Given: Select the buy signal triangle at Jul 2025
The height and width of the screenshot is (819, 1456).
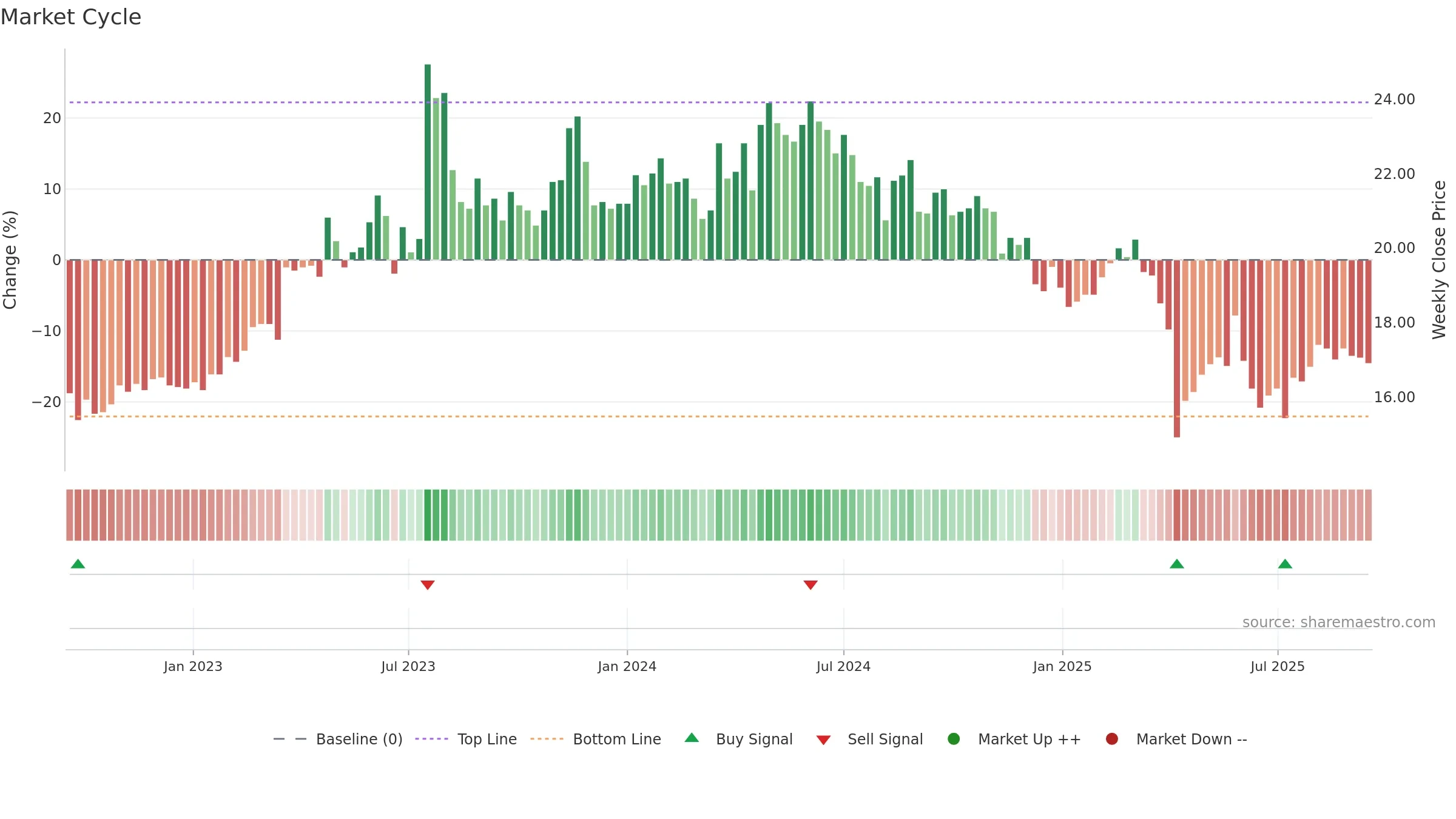Looking at the screenshot, I should tap(1285, 564).
